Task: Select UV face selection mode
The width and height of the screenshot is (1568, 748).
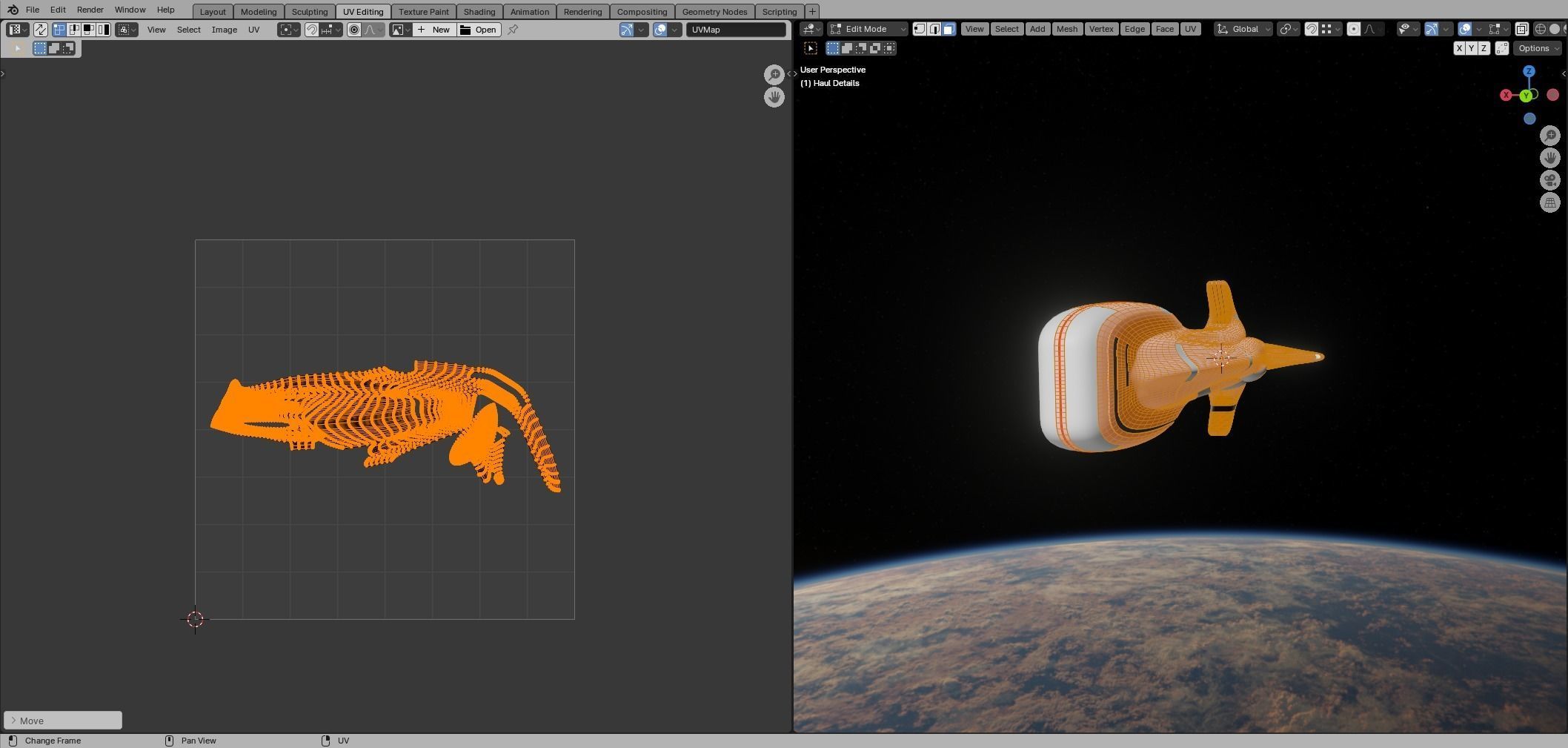Action: [x=89, y=30]
